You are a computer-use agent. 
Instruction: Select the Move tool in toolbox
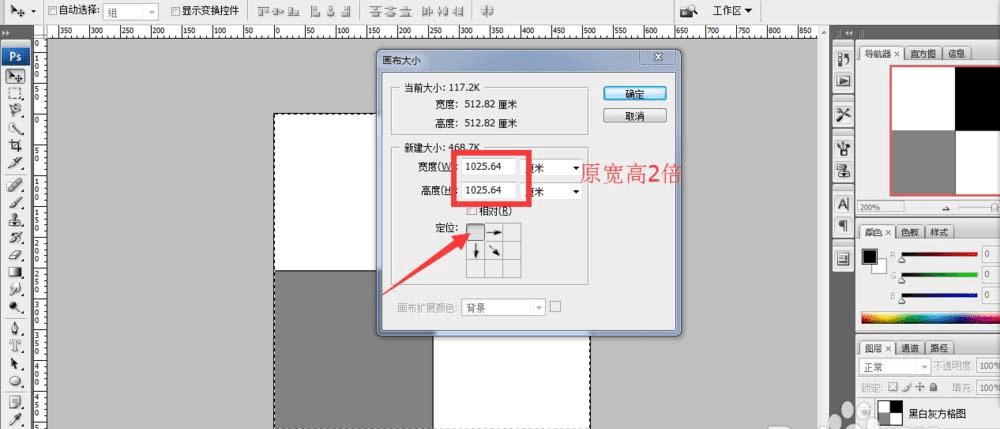[x=15, y=77]
